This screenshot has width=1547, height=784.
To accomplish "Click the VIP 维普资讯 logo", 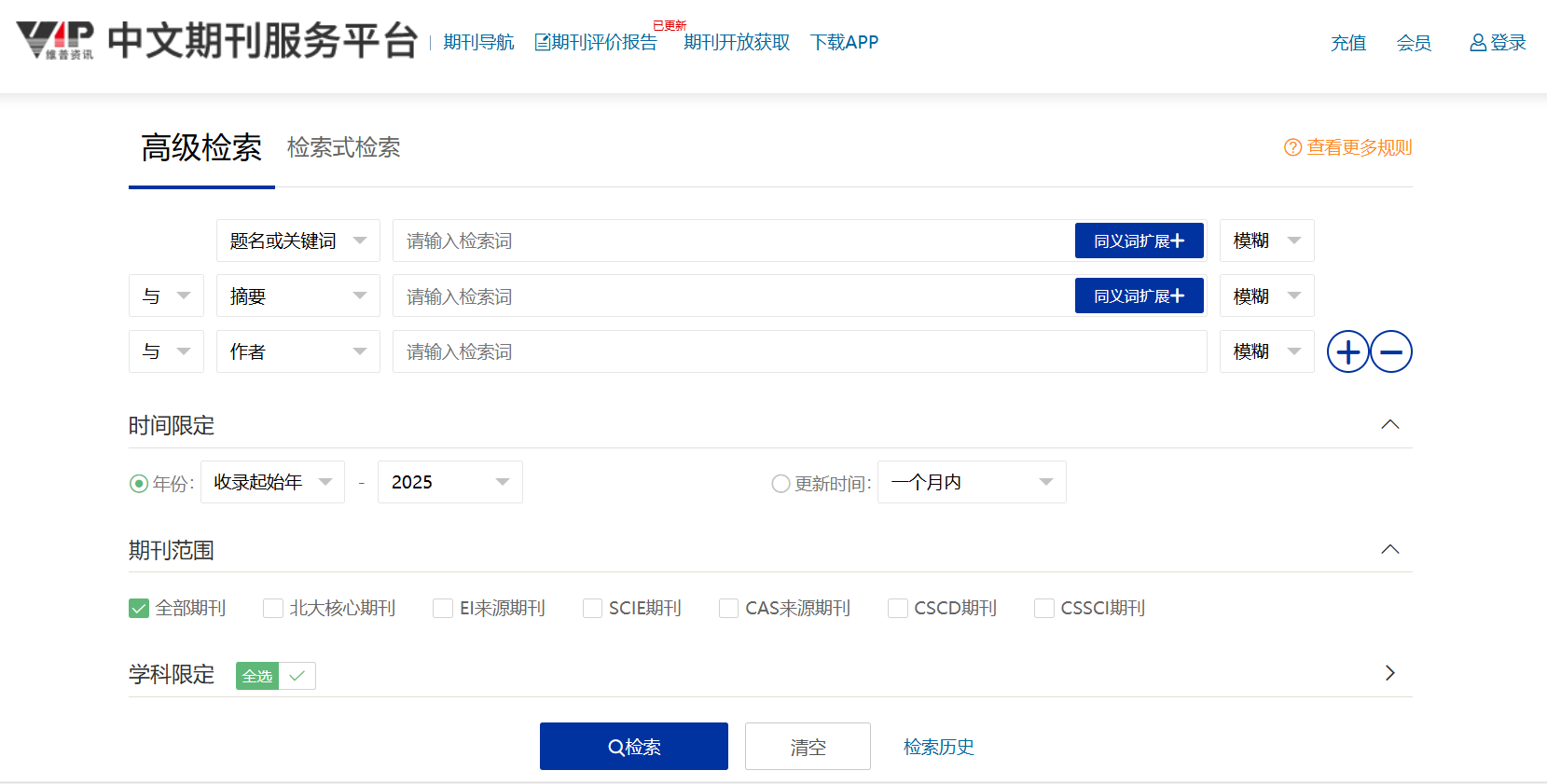I will coord(56,40).
